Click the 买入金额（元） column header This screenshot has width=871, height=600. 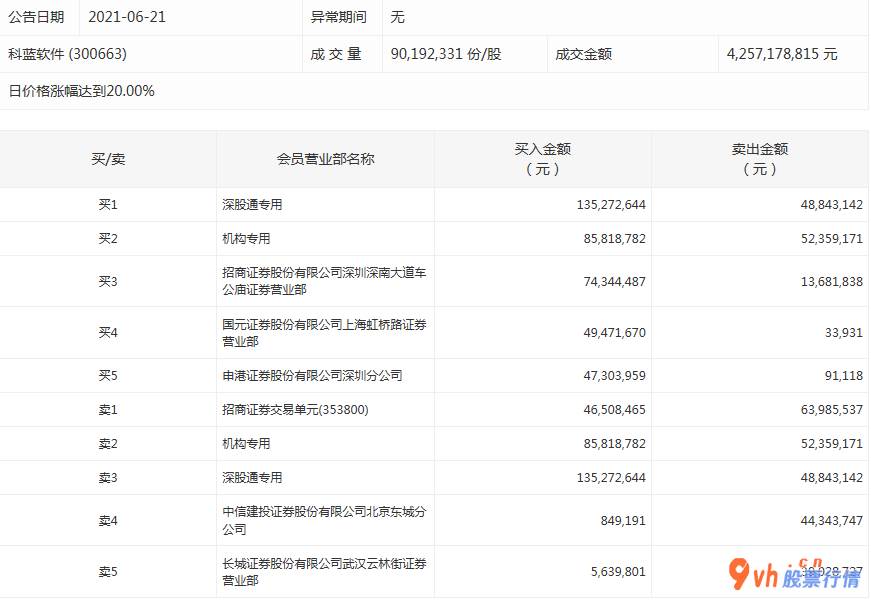click(x=543, y=159)
